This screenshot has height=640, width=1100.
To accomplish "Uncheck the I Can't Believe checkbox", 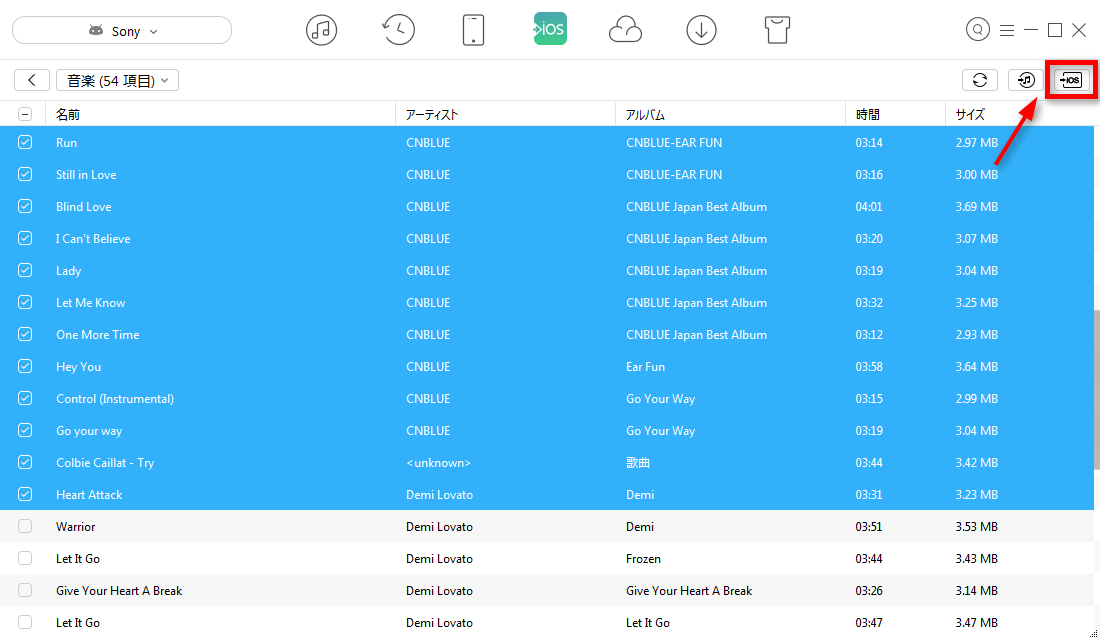I will tap(25, 238).
